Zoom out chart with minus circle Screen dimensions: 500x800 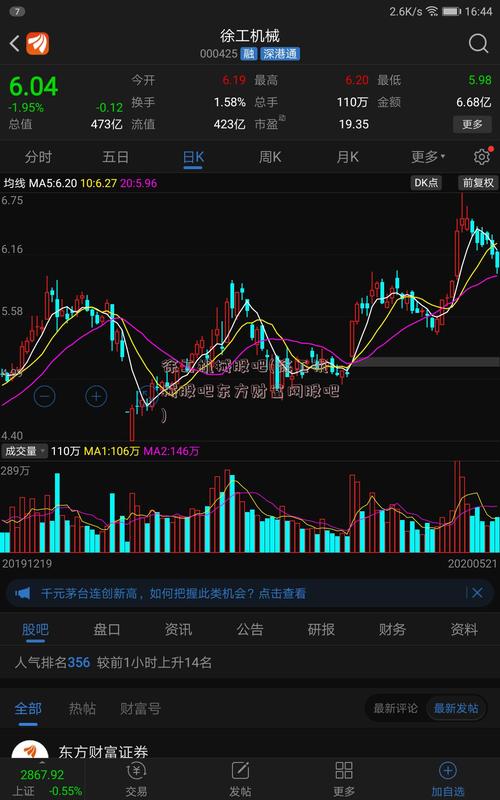pos(45,396)
